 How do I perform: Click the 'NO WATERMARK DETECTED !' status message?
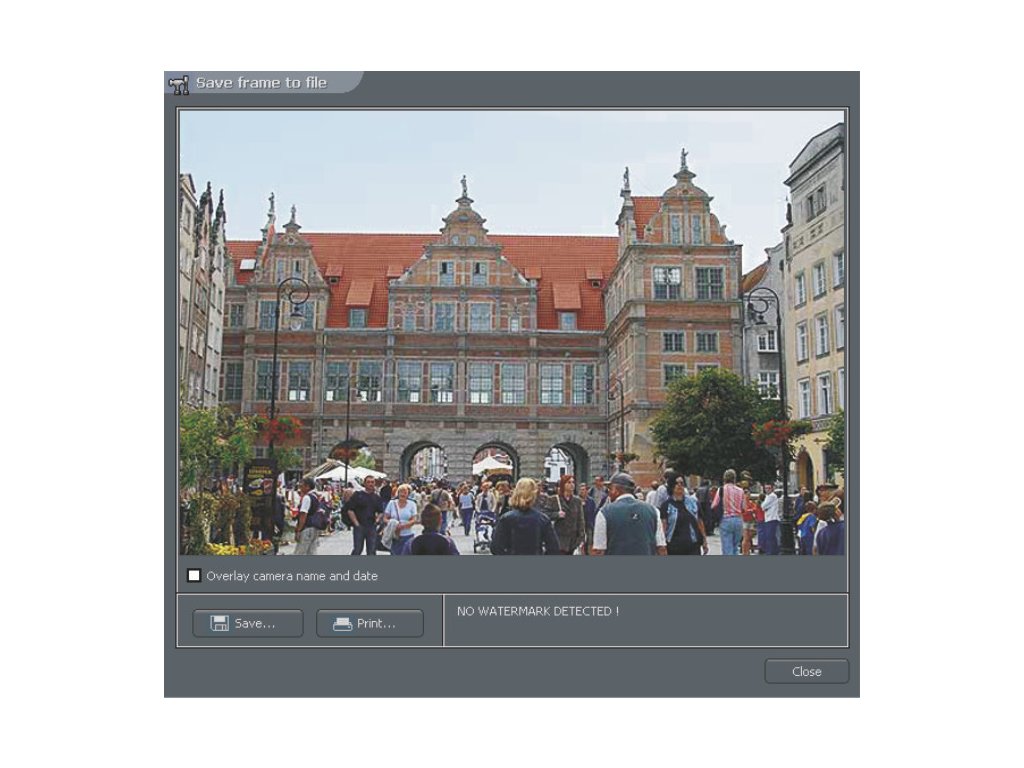tap(537, 611)
